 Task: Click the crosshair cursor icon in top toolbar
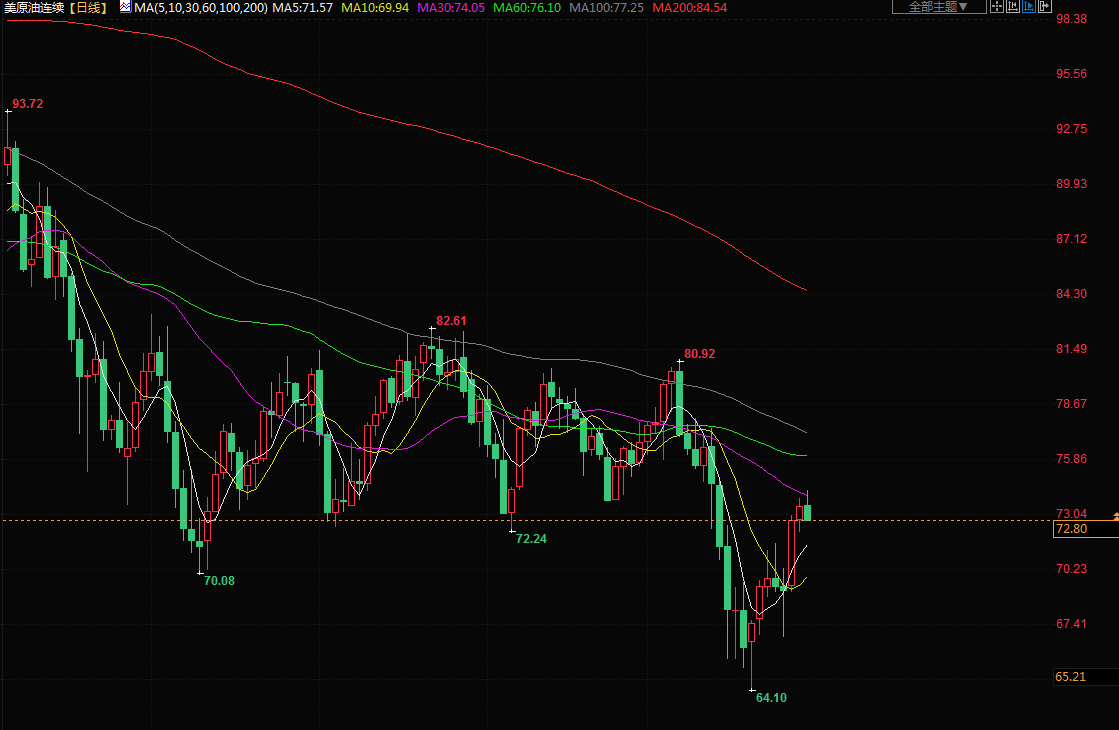997,7
